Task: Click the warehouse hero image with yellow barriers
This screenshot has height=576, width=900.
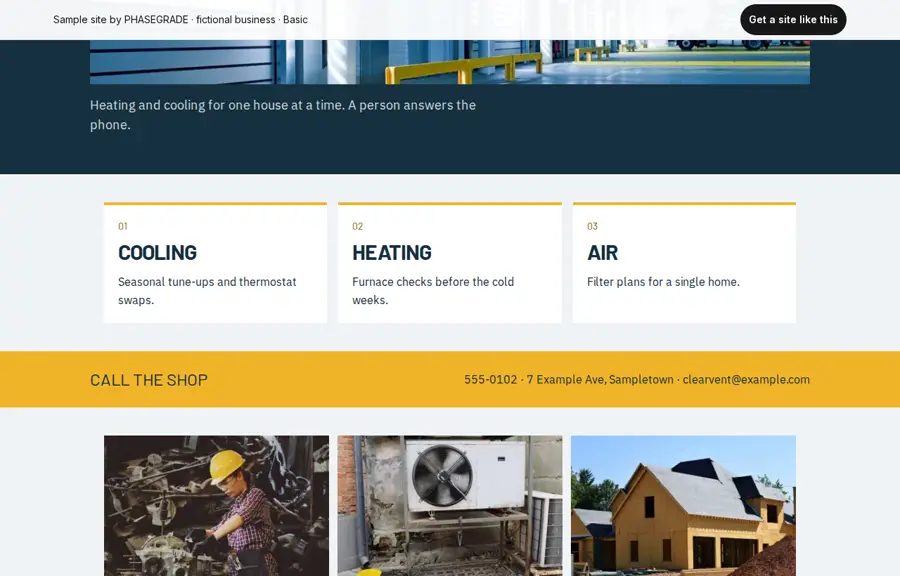Action: click(x=450, y=62)
